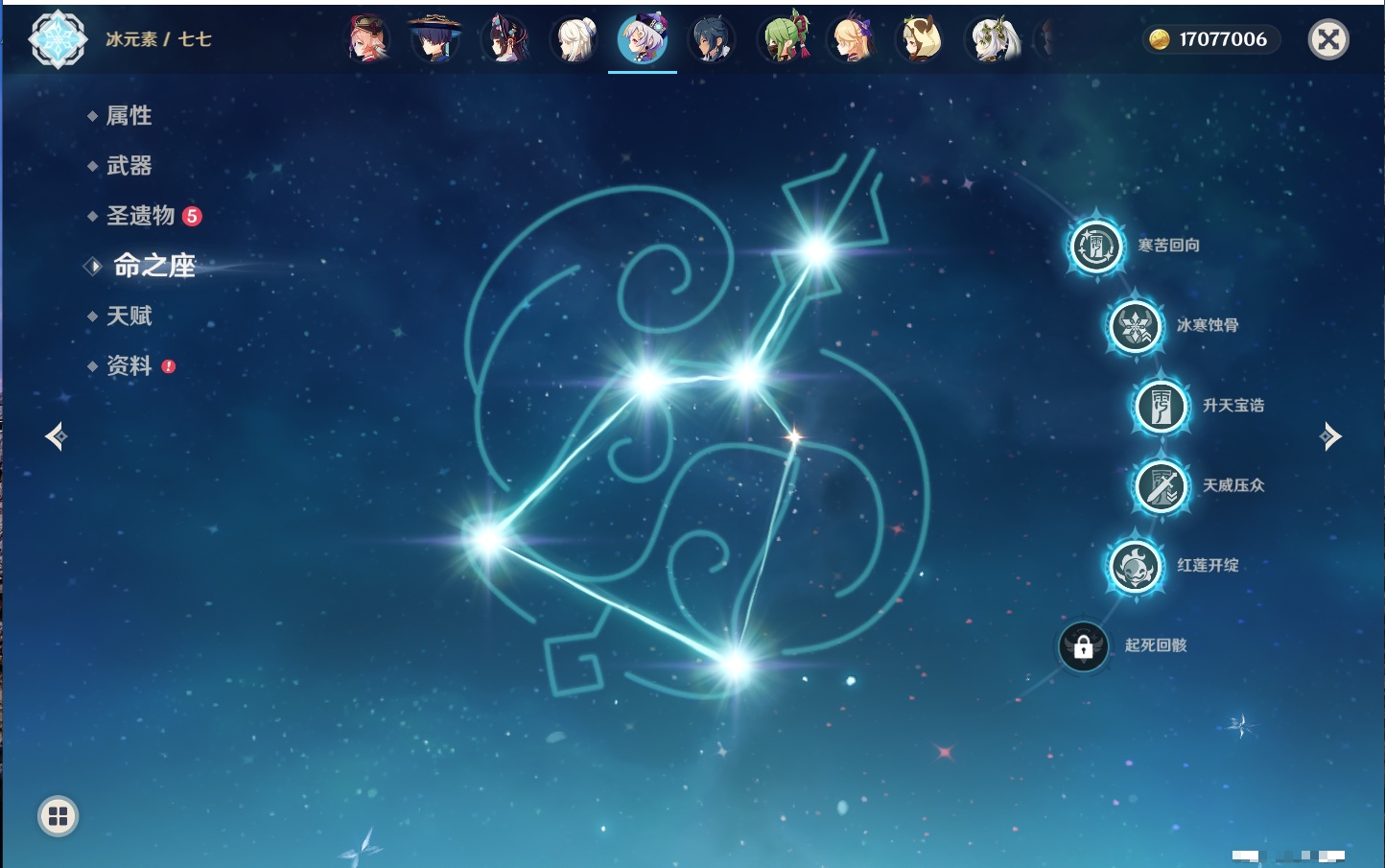This screenshot has width=1385, height=868.
Task: Open the 冰寒蚀骨 constellation icon
Action: pyautogui.click(x=1136, y=326)
